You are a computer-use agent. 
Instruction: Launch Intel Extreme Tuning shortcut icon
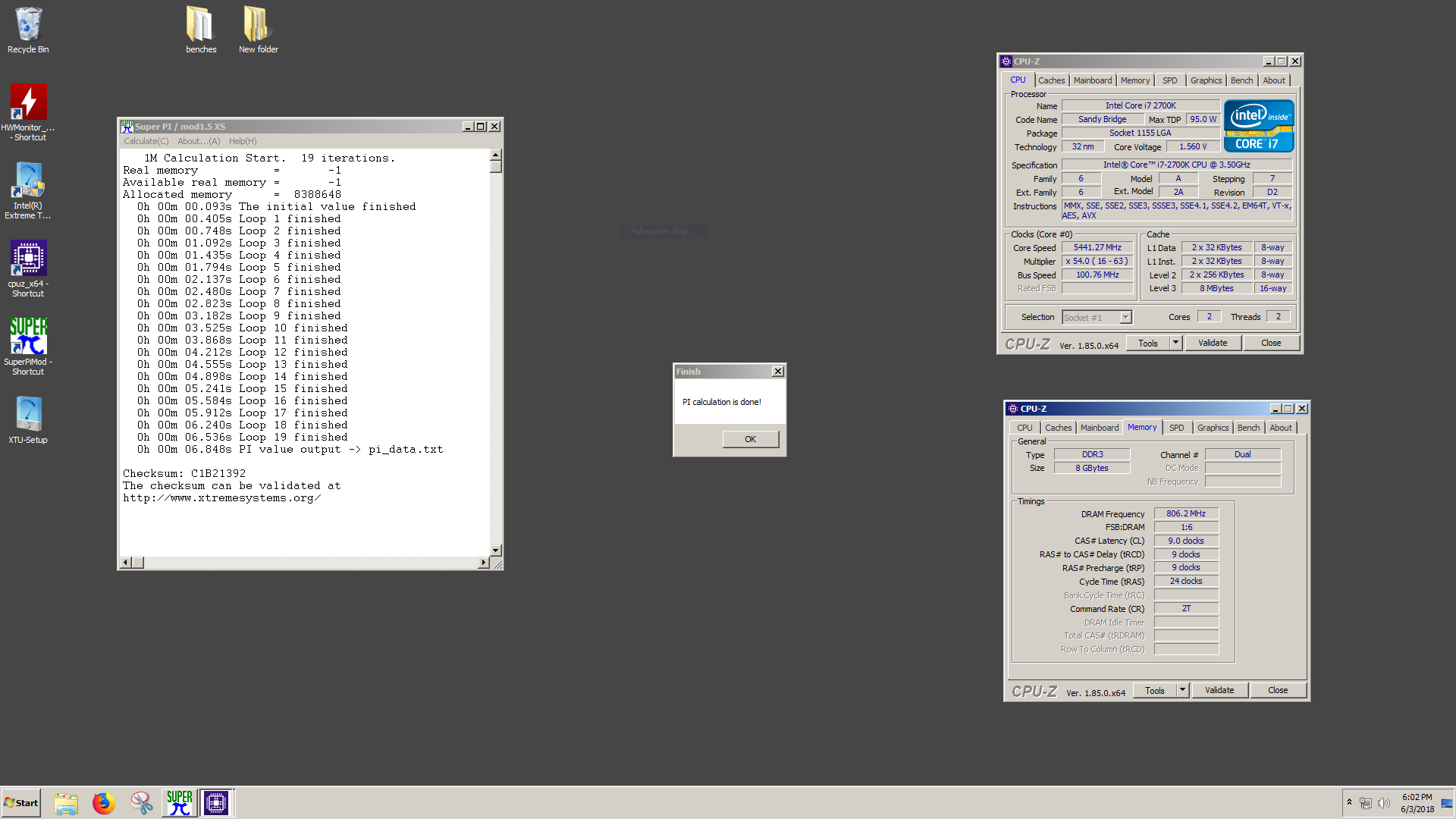click(28, 190)
